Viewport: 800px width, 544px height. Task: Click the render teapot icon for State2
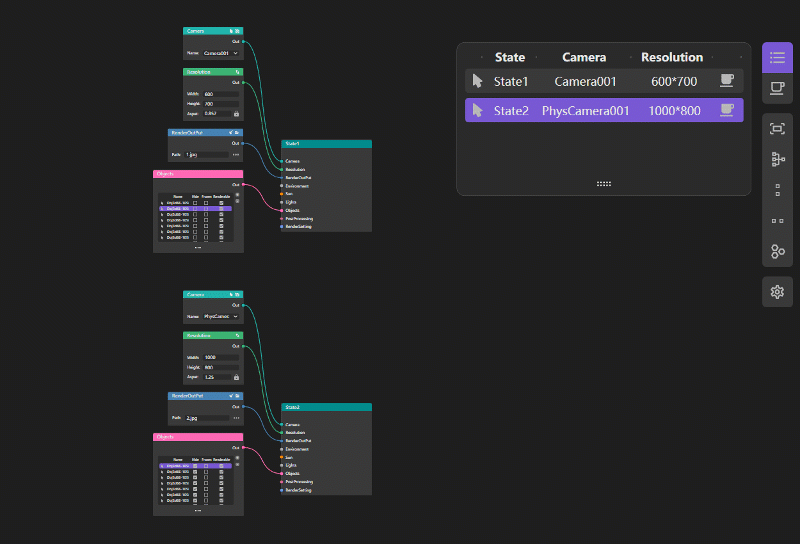pos(727,110)
